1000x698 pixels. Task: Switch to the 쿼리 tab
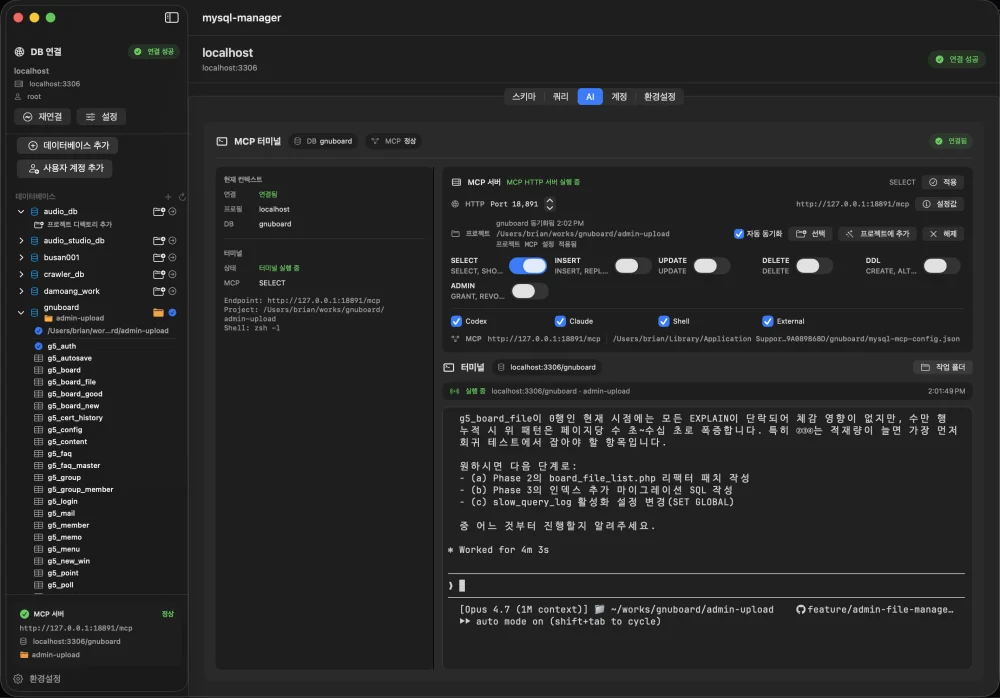(x=561, y=96)
